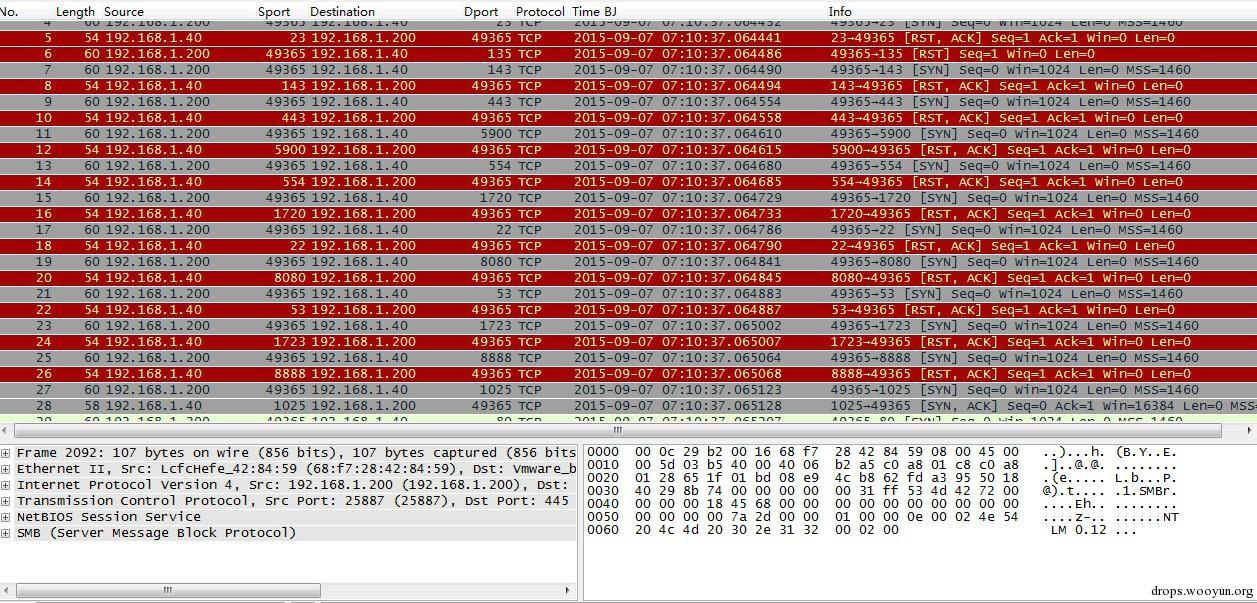
Task: Select packet 19 SYN to port 8080
Action: coord(628,262)
